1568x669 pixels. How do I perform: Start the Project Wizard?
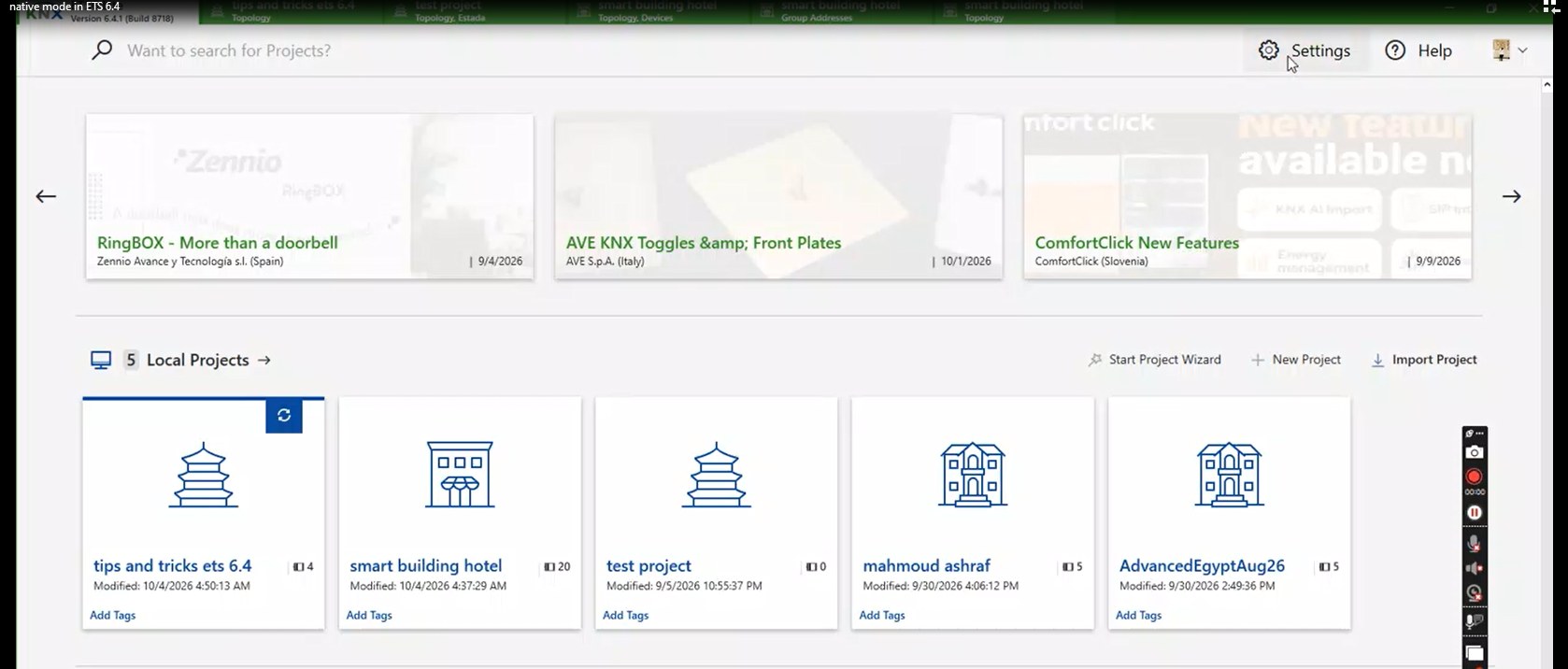pyautogui.click(x=1154, y=360)
